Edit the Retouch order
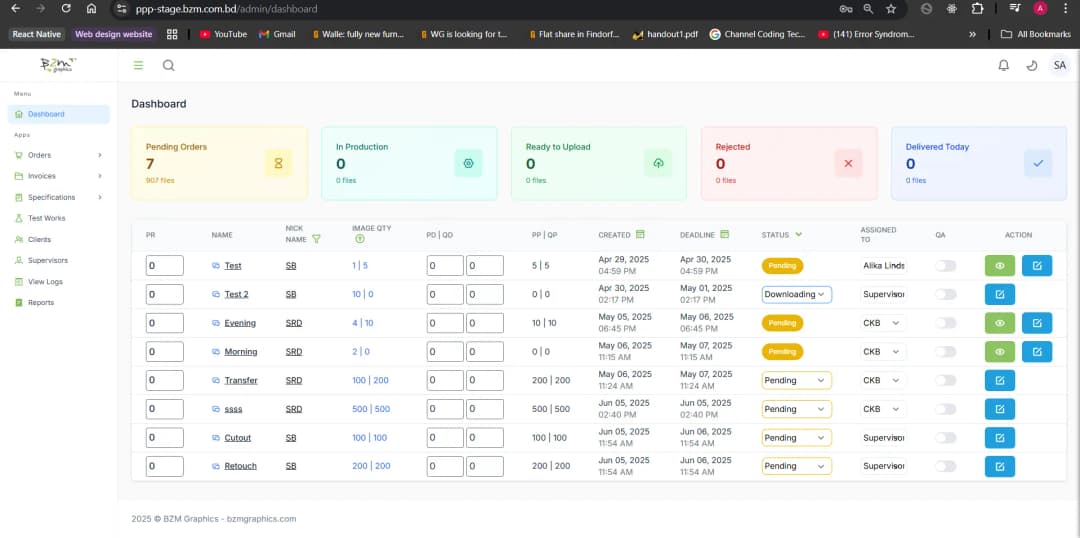Image resolution: width=1080 pixels, height=538 pixels. (999, 466)
